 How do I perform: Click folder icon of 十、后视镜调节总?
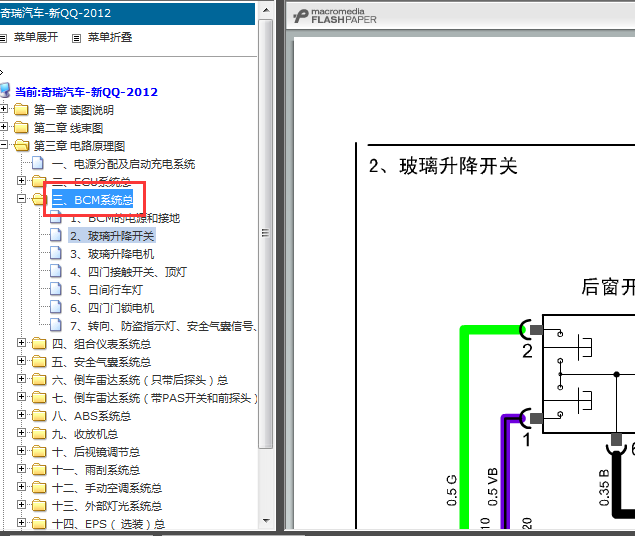[x=39, y=451]
